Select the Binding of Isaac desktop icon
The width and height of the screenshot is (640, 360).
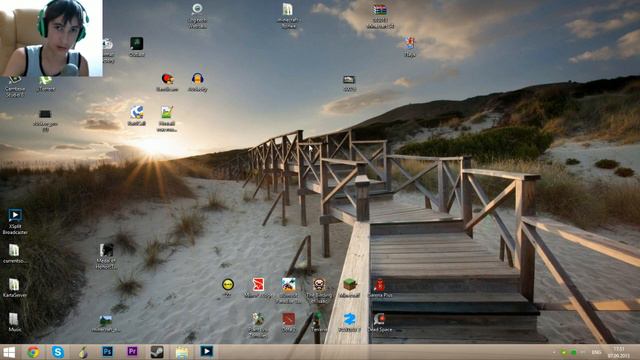pyautogui.click(x=319, y=290)
